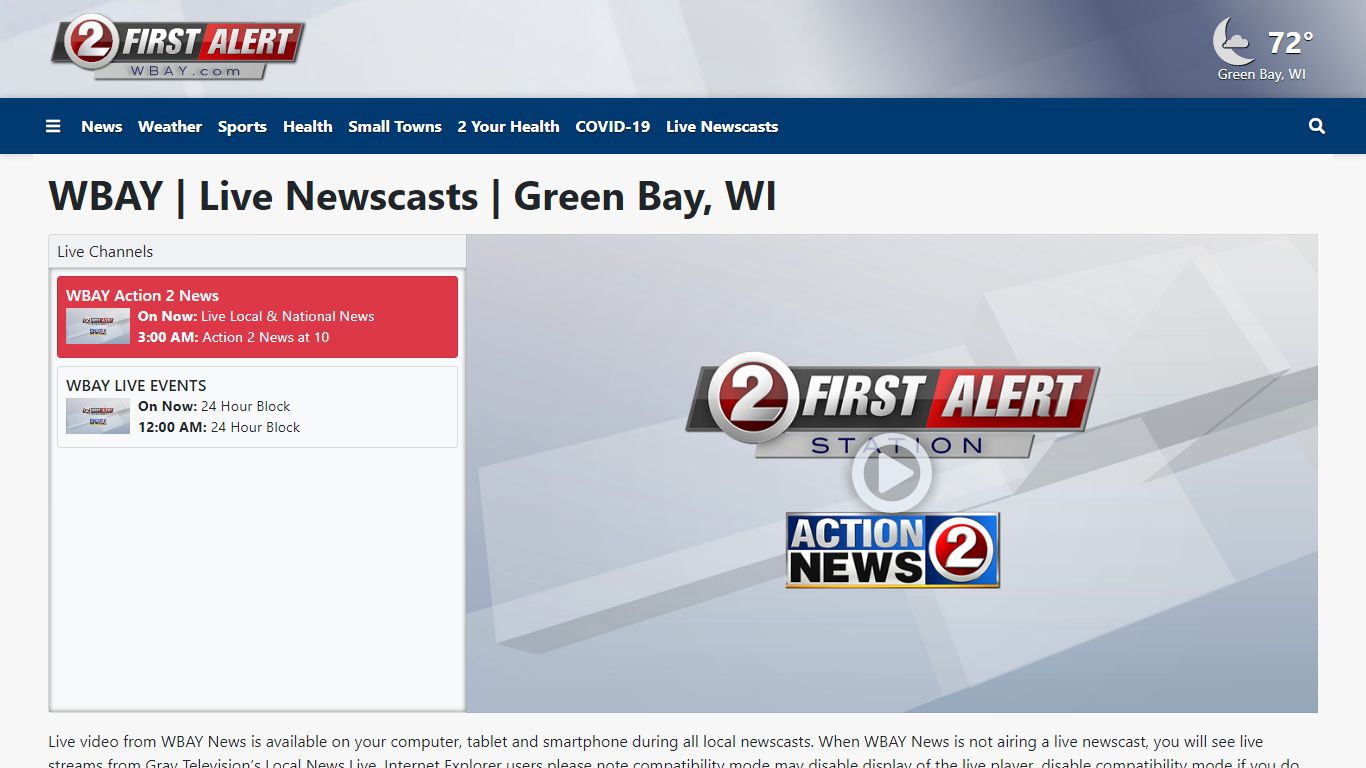Screen dimensions: 1366x768
Task: Click the 72° temperature reading
Action: pyautogui.click(x=1290, y=43)
